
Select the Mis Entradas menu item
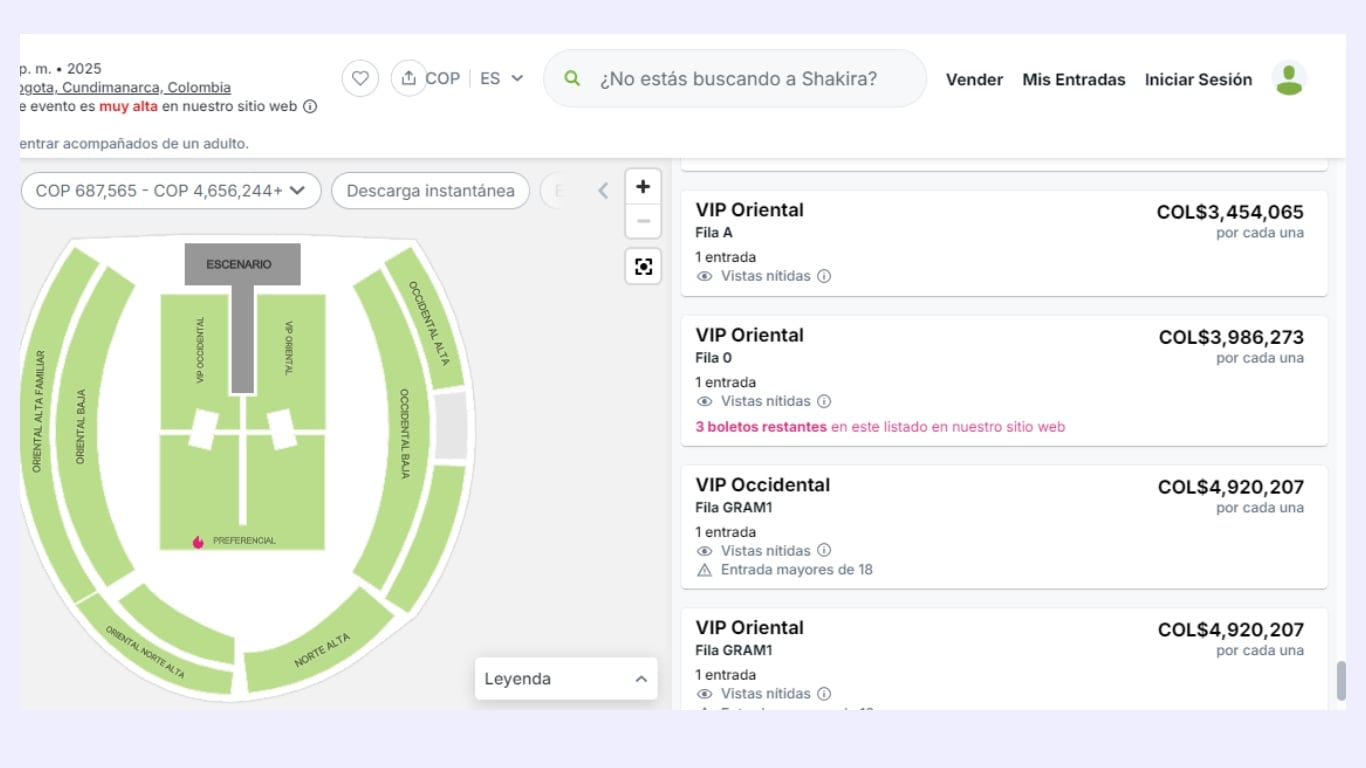1073,79
